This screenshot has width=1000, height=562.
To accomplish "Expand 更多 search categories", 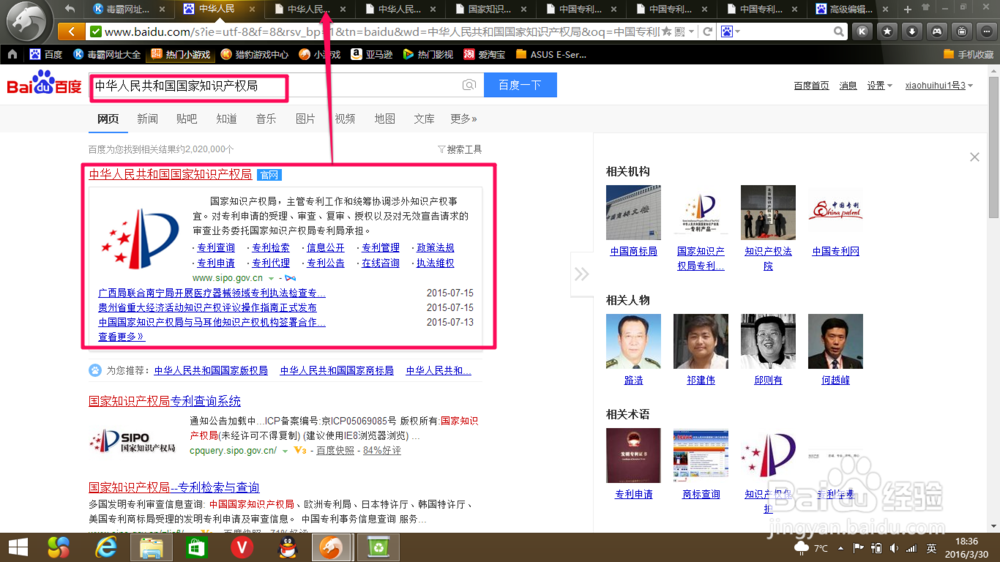I will click(x=464, y=119).
